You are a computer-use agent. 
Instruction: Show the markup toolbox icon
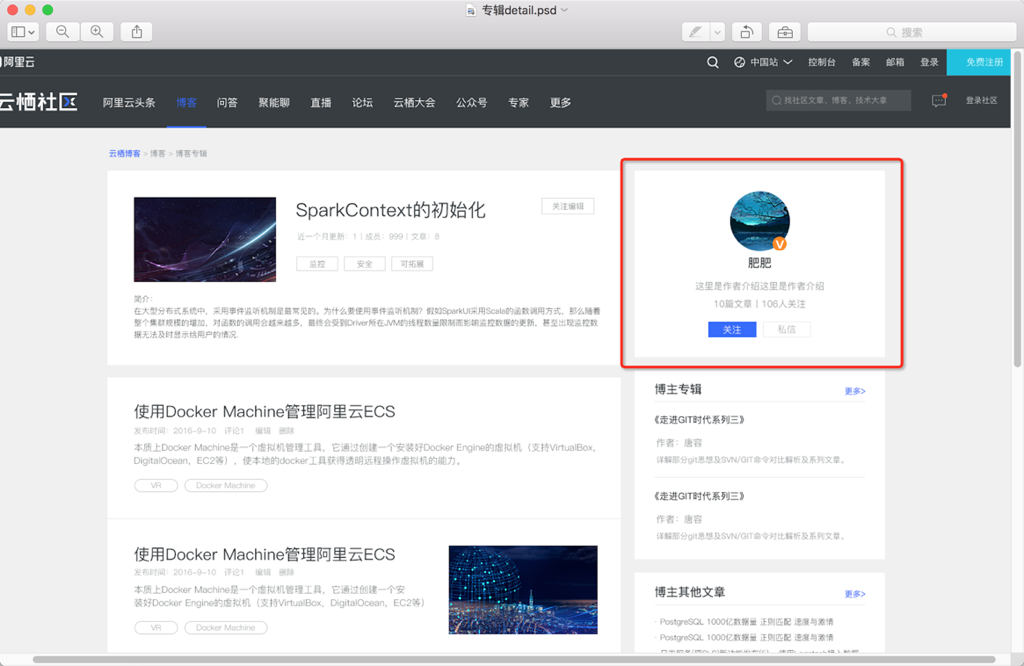[x=785, y=32]
